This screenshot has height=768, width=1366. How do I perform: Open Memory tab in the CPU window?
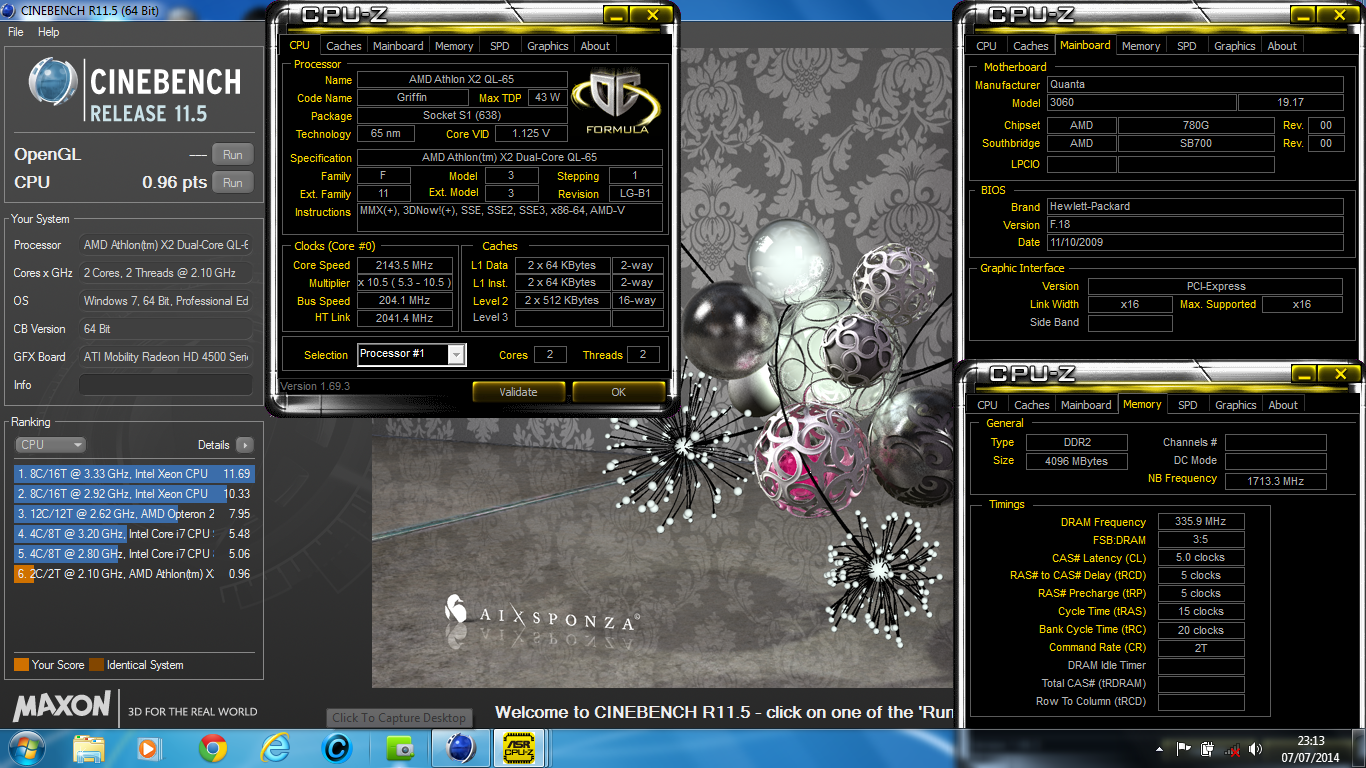(x=454, y=46)
